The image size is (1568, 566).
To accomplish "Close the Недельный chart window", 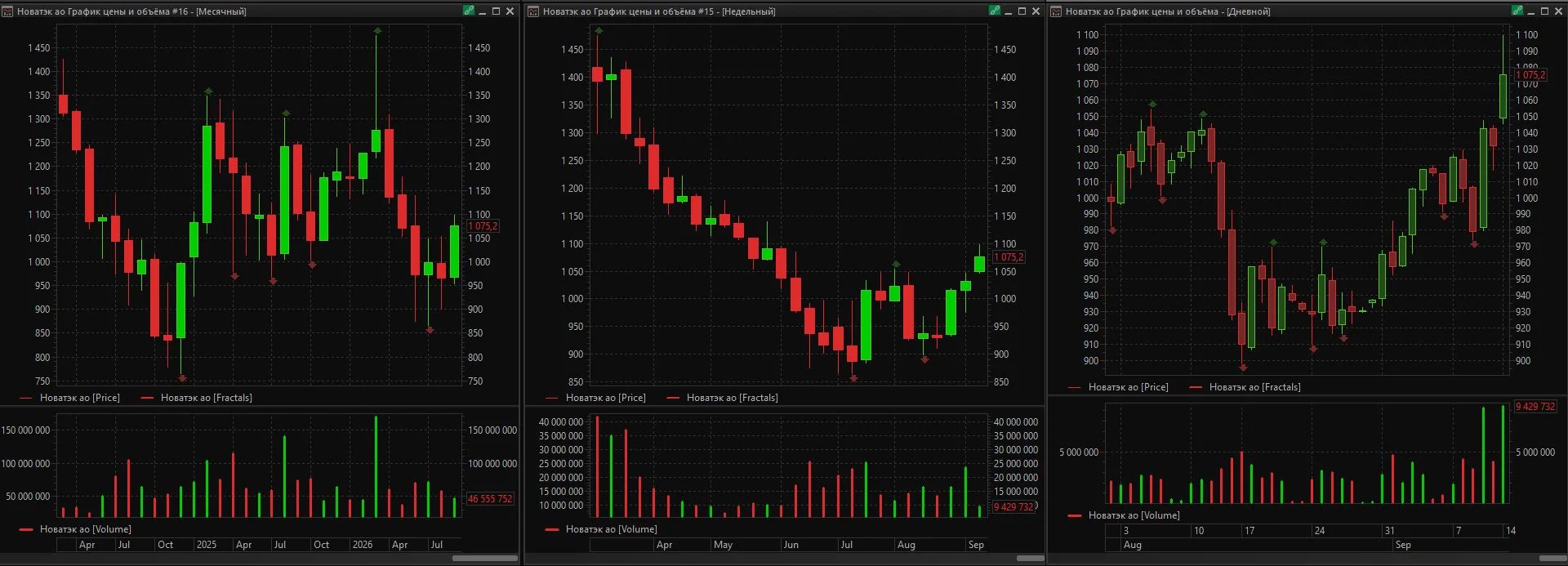I will (1036, 11).
